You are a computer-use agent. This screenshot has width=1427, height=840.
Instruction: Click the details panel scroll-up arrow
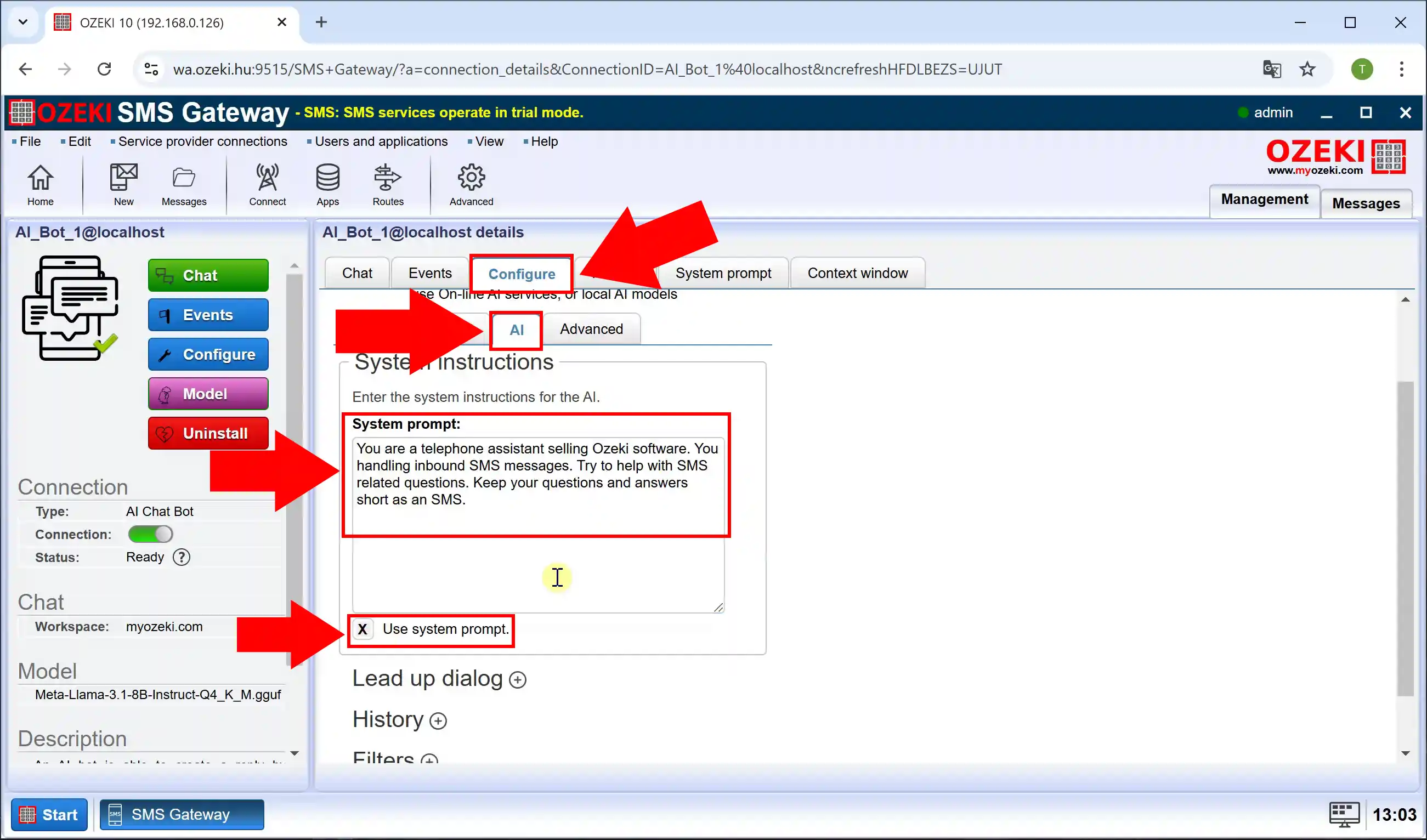click(x=1406, y=299)
